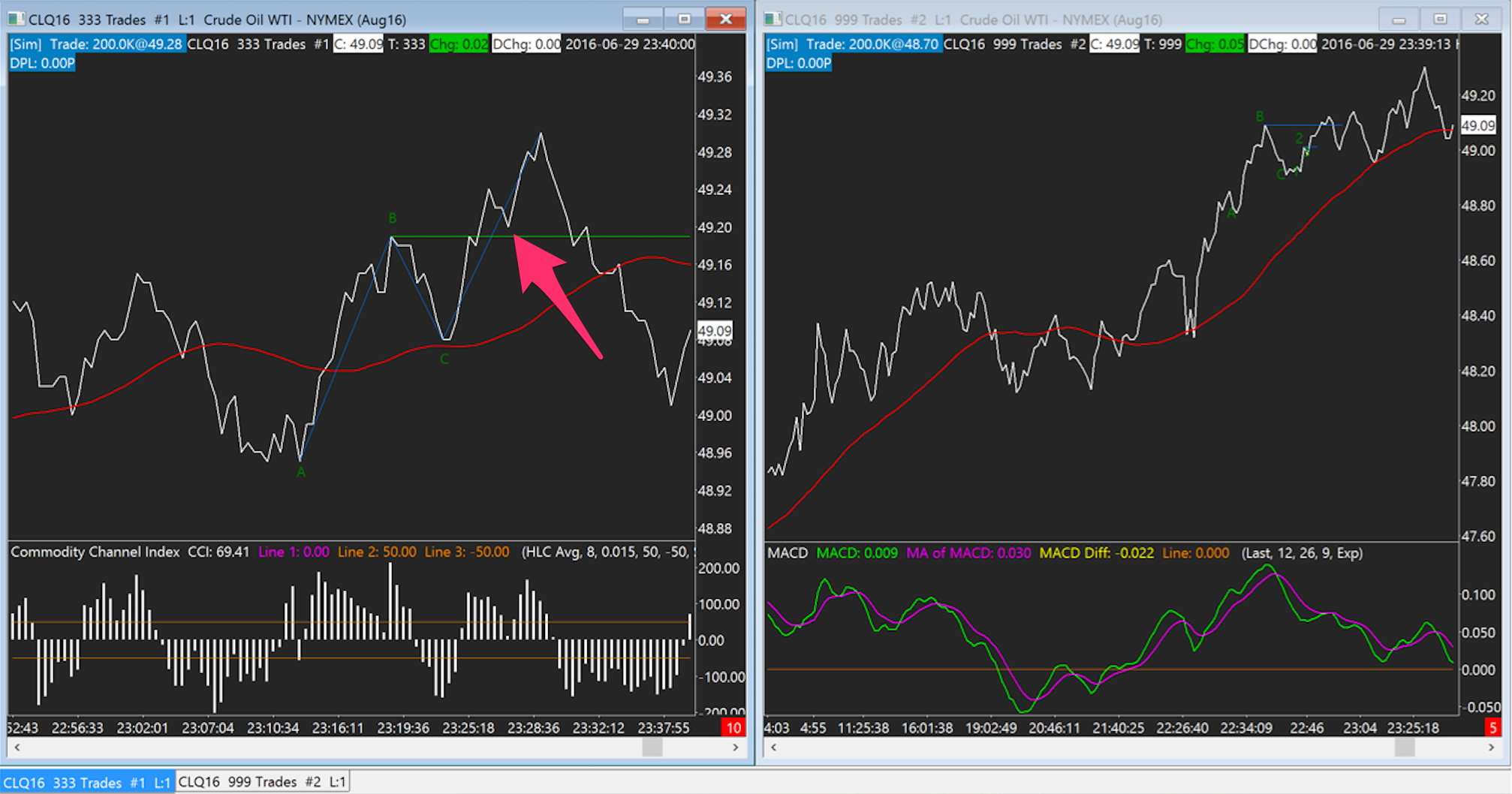Click the right chart window's title bar icon
The image size is (1512, 794).
coord(773,20)
